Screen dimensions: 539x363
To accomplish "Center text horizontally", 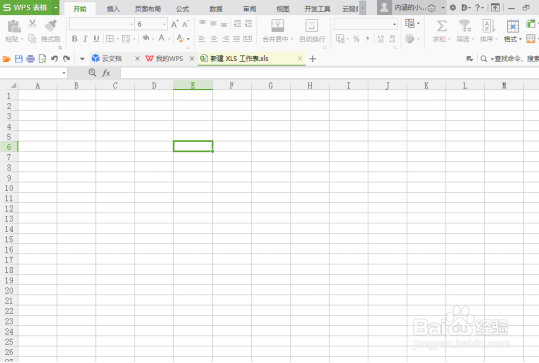I will coord(213,39).
